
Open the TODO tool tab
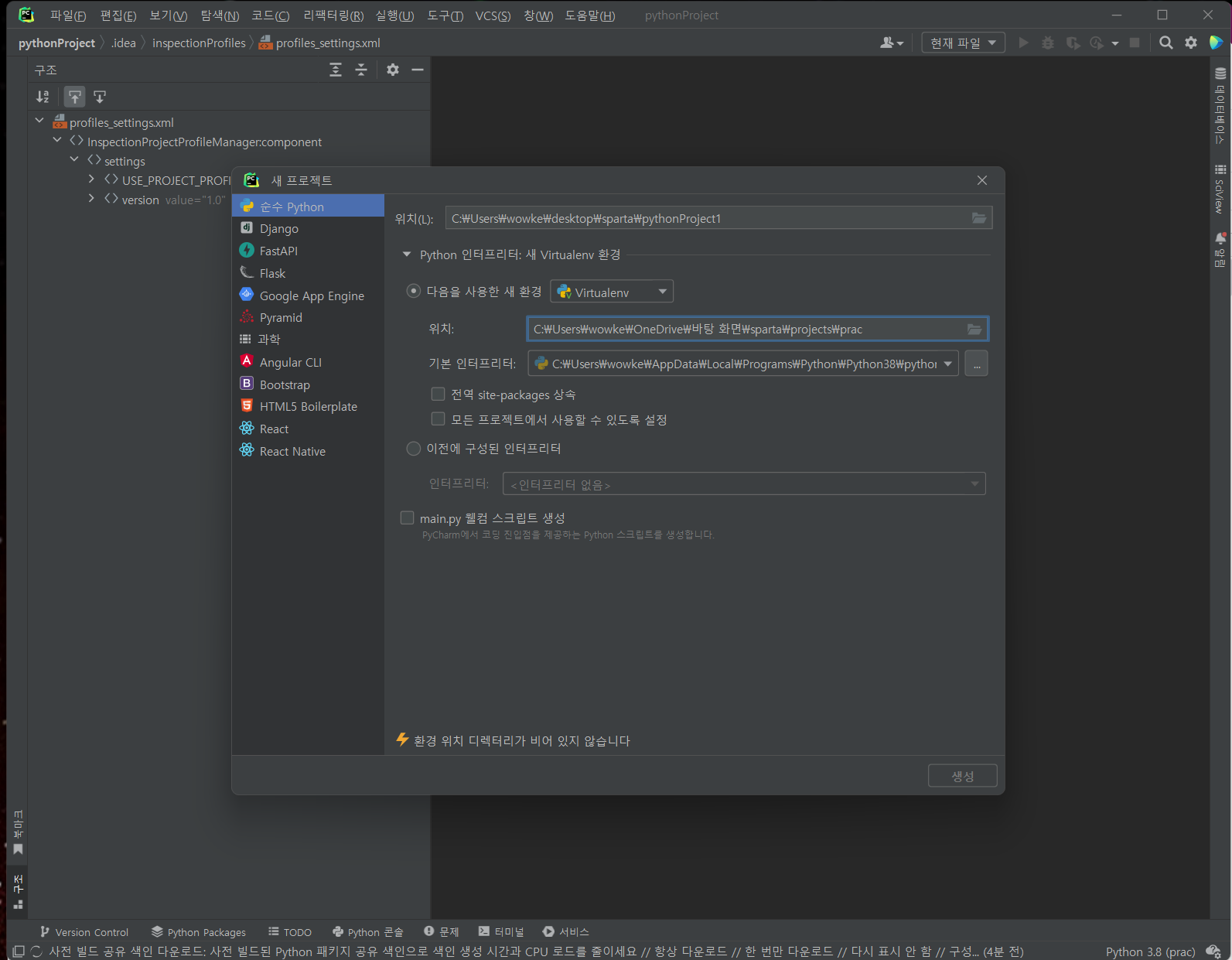[x=290, y=932]
